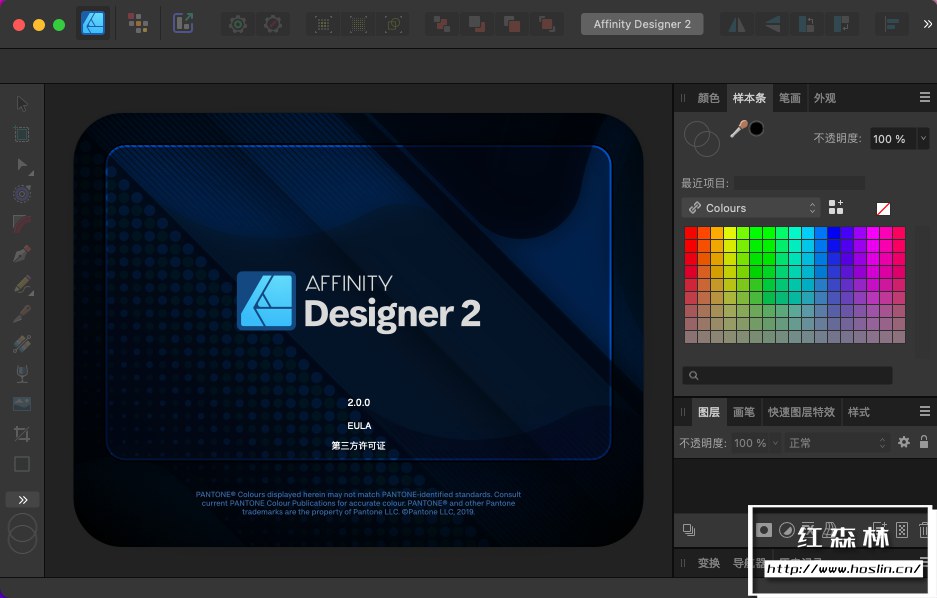Image resolution: width=937 pixels, height=598 pixels.
Task: Switch to the 图层 tab
Action: (x=709, y=412)
